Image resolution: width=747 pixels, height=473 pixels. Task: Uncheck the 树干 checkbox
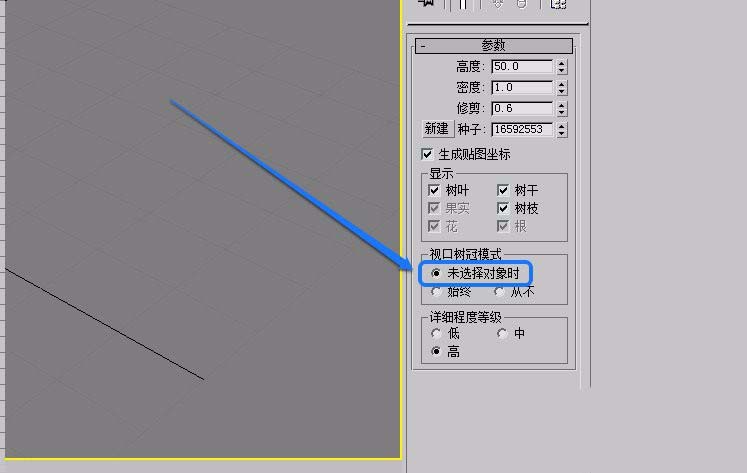click(503, 190)
